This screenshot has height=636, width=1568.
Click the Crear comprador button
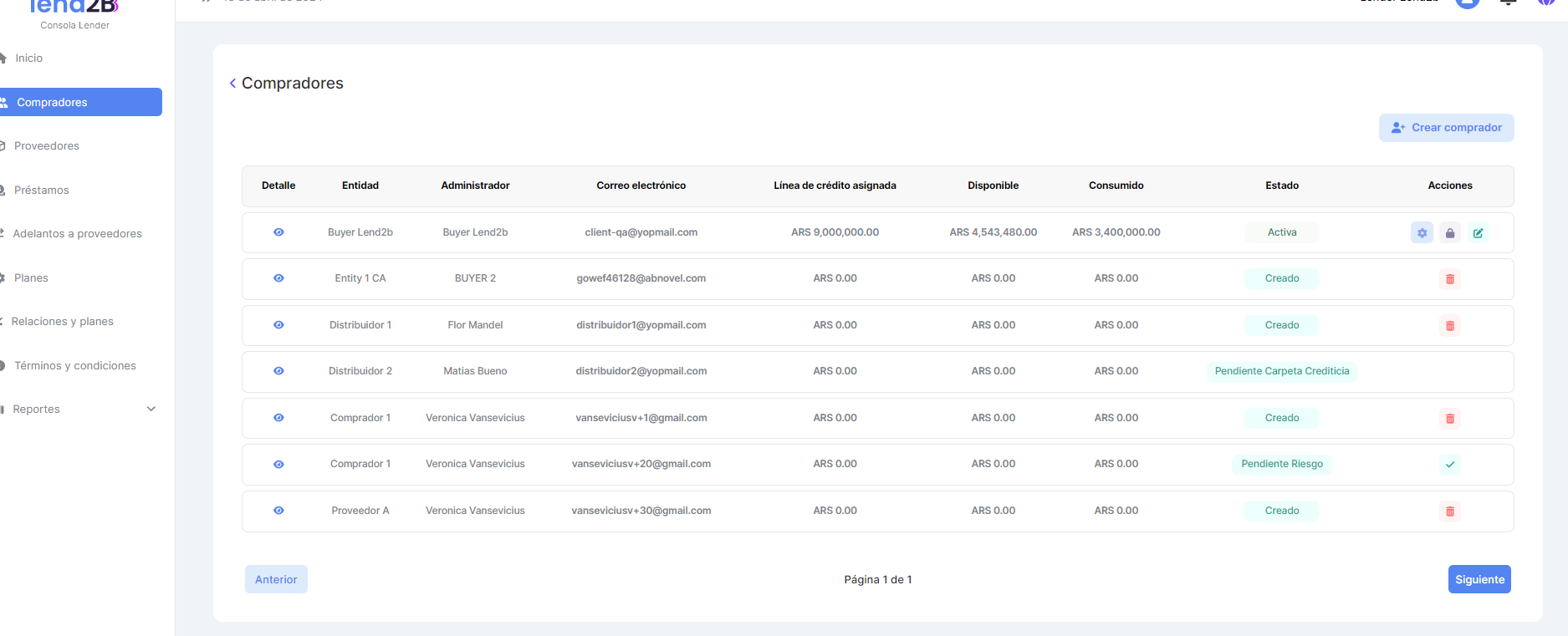[x=1446, y=128]
